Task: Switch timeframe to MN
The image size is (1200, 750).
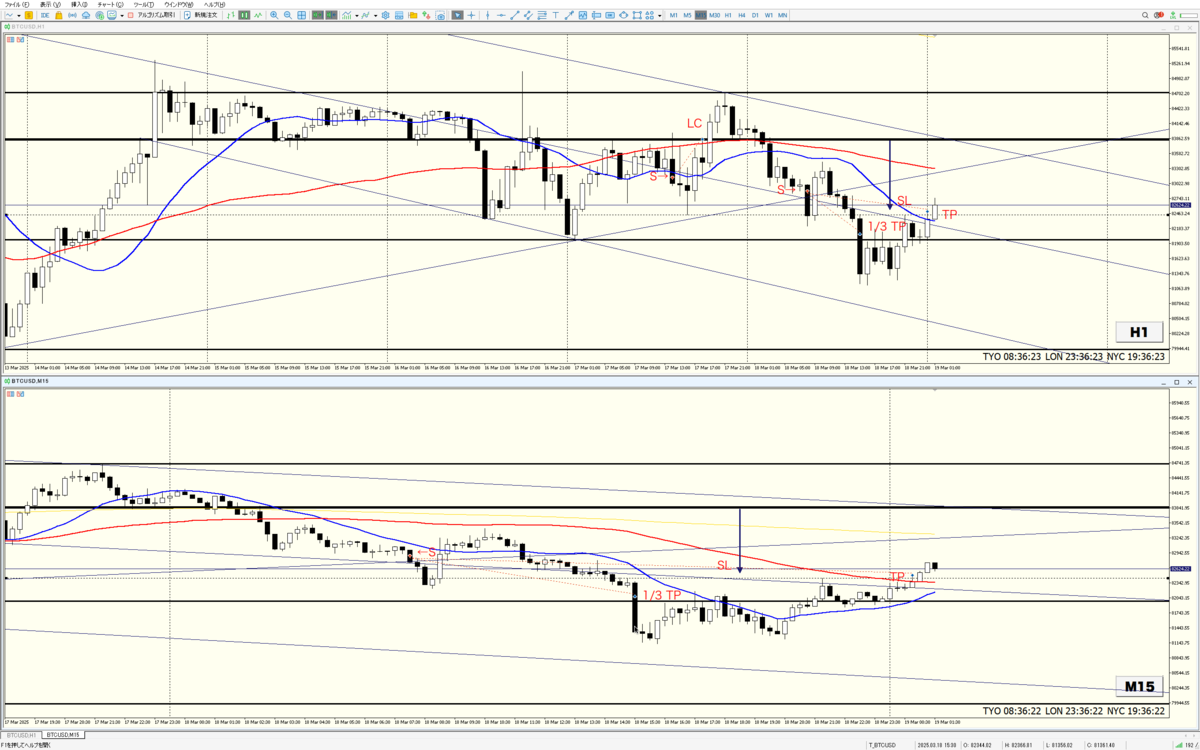Action: [x=782, y=15]
